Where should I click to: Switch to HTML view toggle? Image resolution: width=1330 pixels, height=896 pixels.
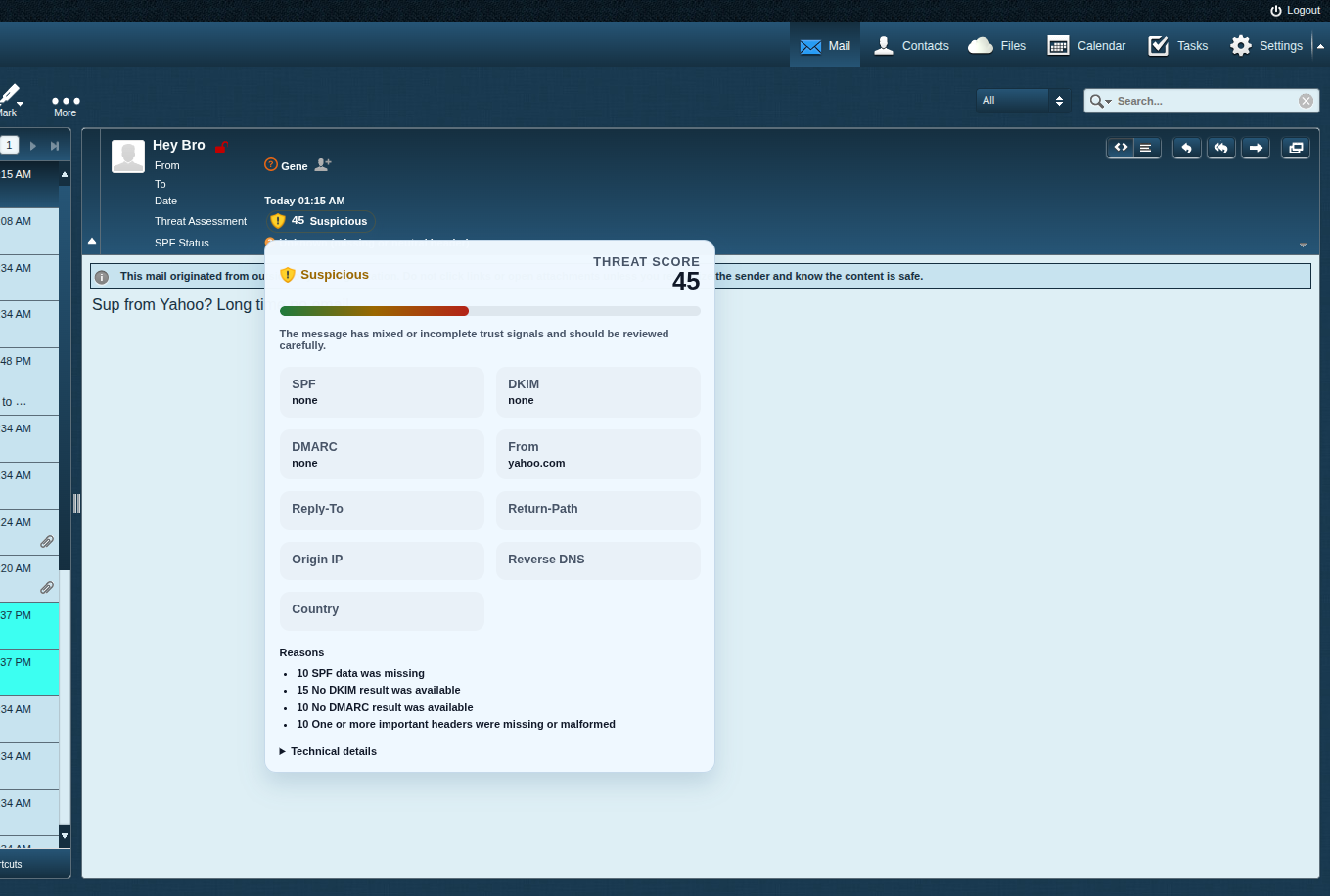(x=1121, y=148)
